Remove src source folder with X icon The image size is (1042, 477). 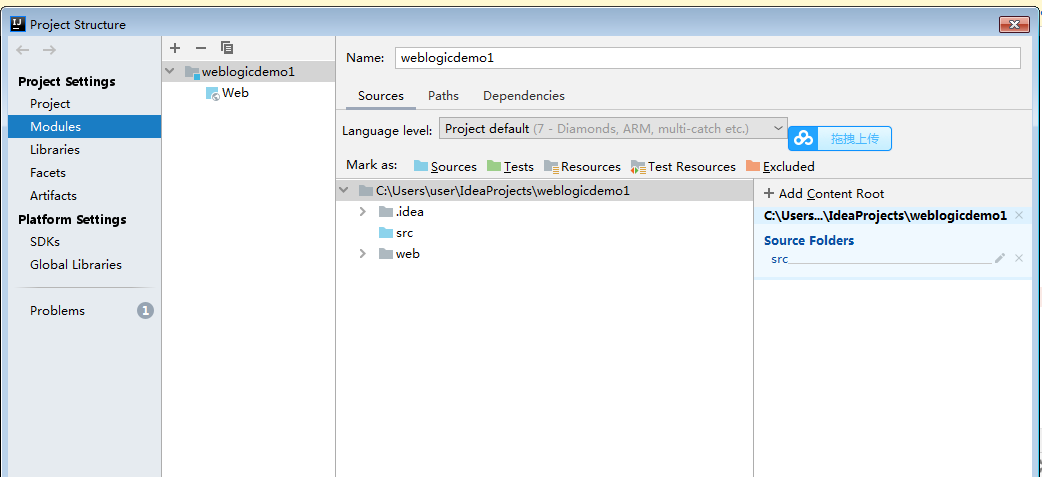pos(1019,258)
